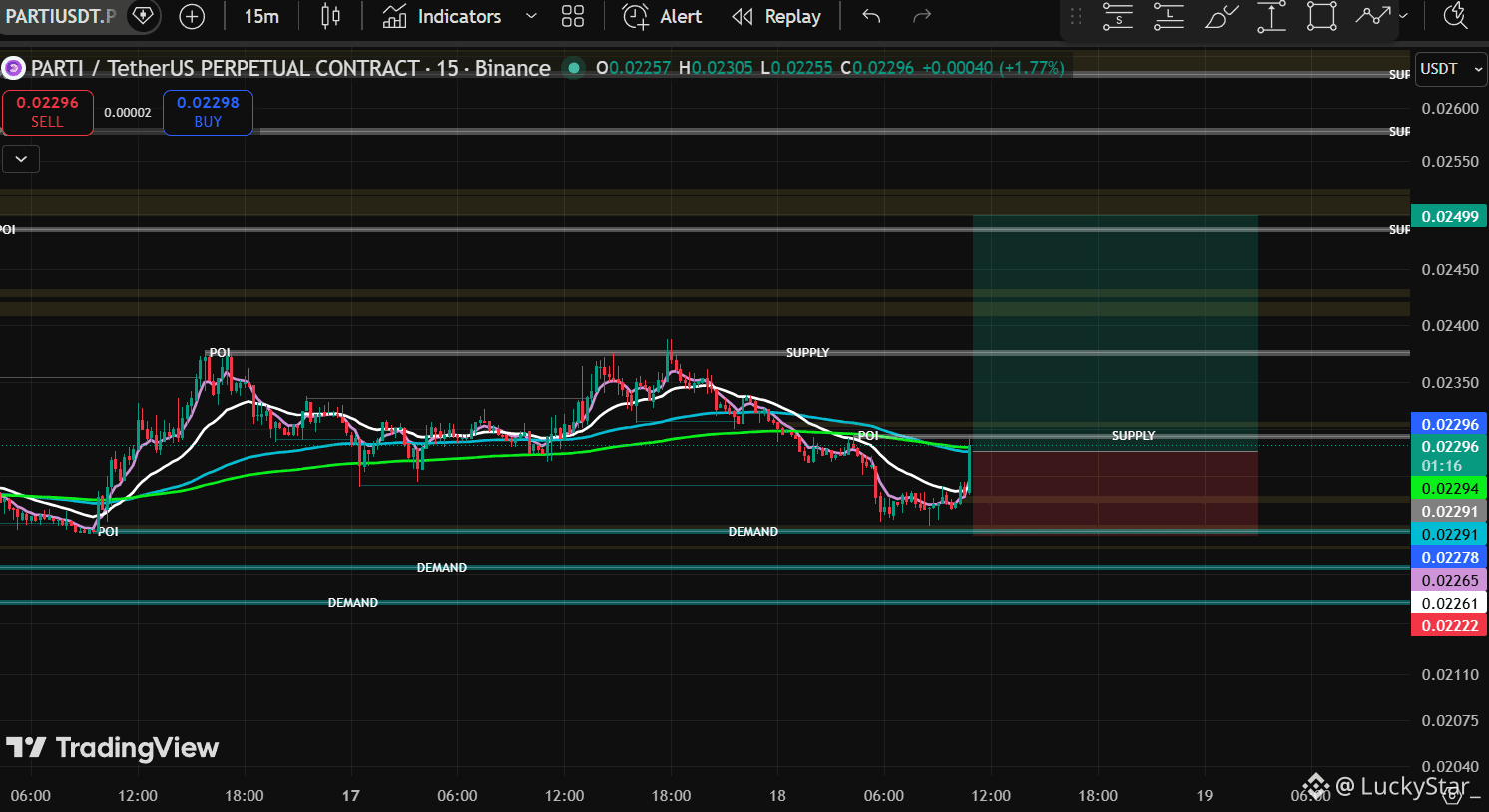Click the PARTI coin logo in legend
This screenshot has width=1489, height=812.
pos(13,68)
